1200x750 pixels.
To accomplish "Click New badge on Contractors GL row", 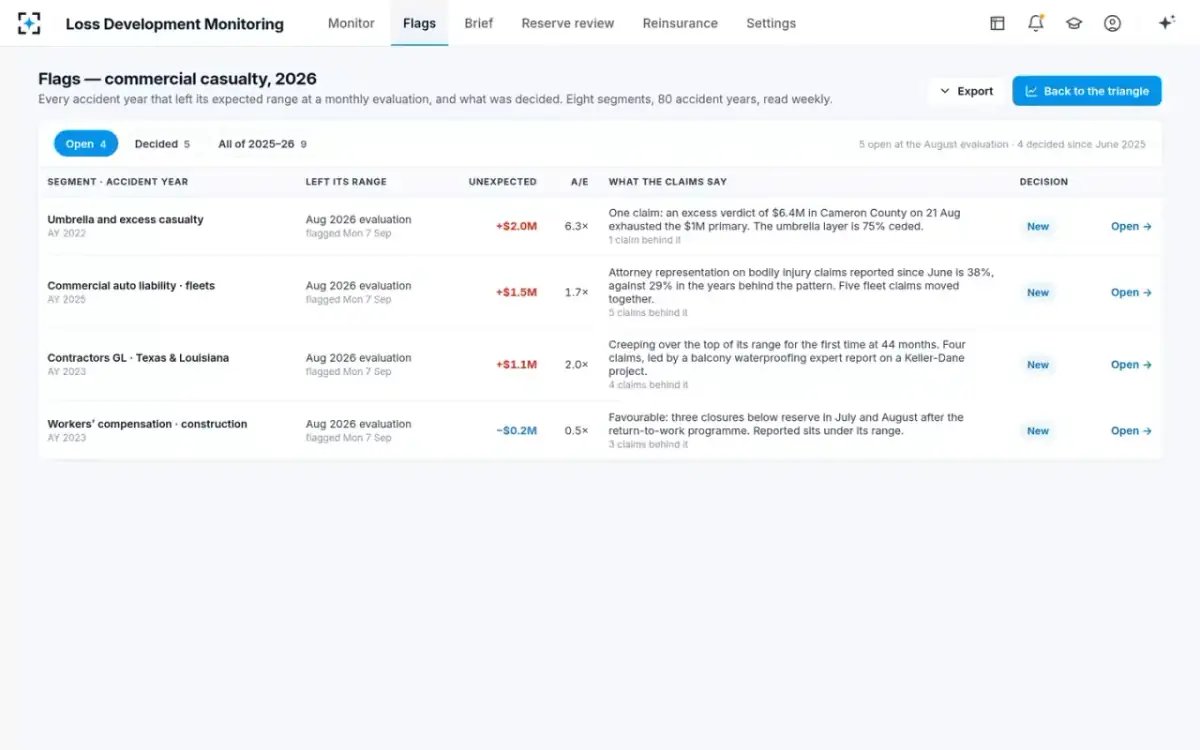I will [x=1038, y=364].
